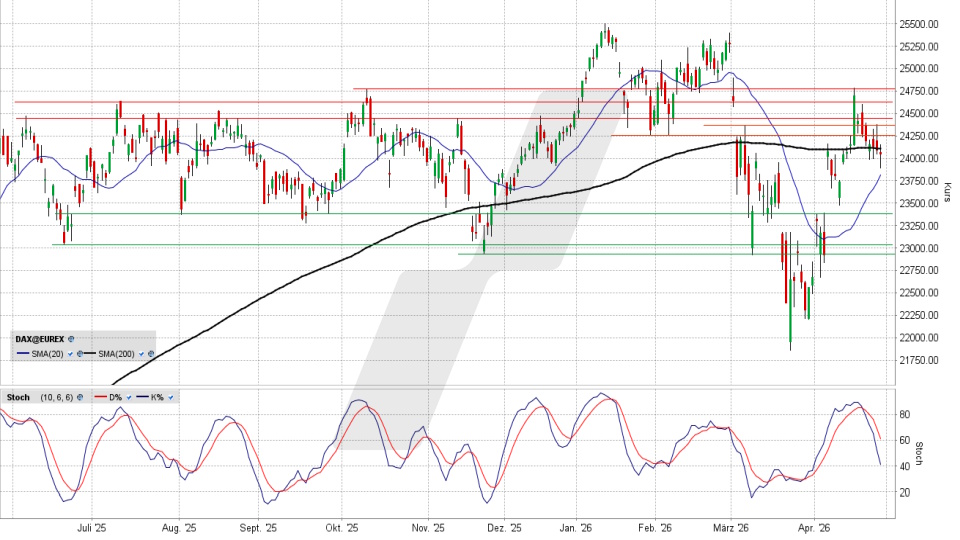960x540 pixels.
Task: Click the settings icon beside DAX@EUREX
Action: click(72, 339)
